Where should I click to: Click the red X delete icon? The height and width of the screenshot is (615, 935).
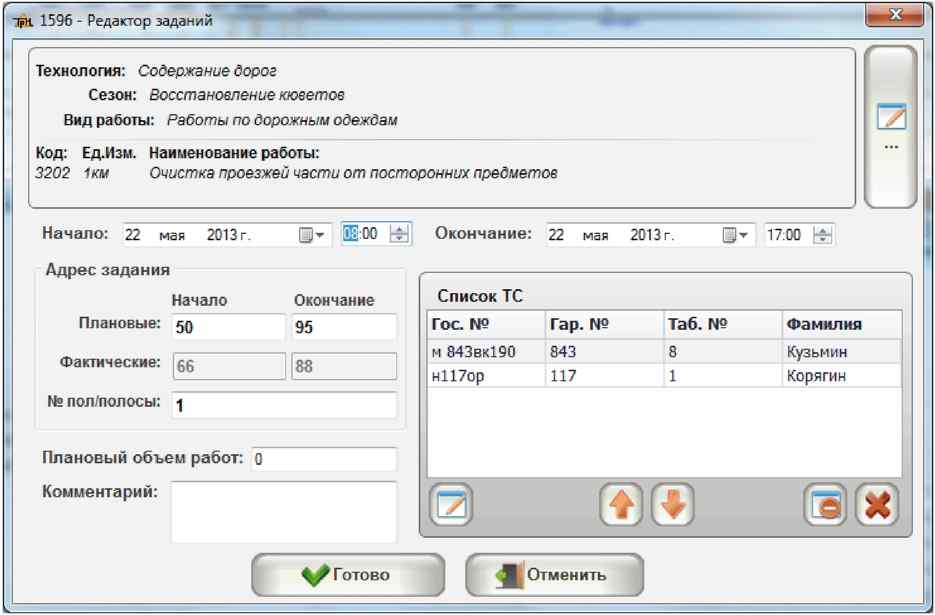tap(877, 505)
